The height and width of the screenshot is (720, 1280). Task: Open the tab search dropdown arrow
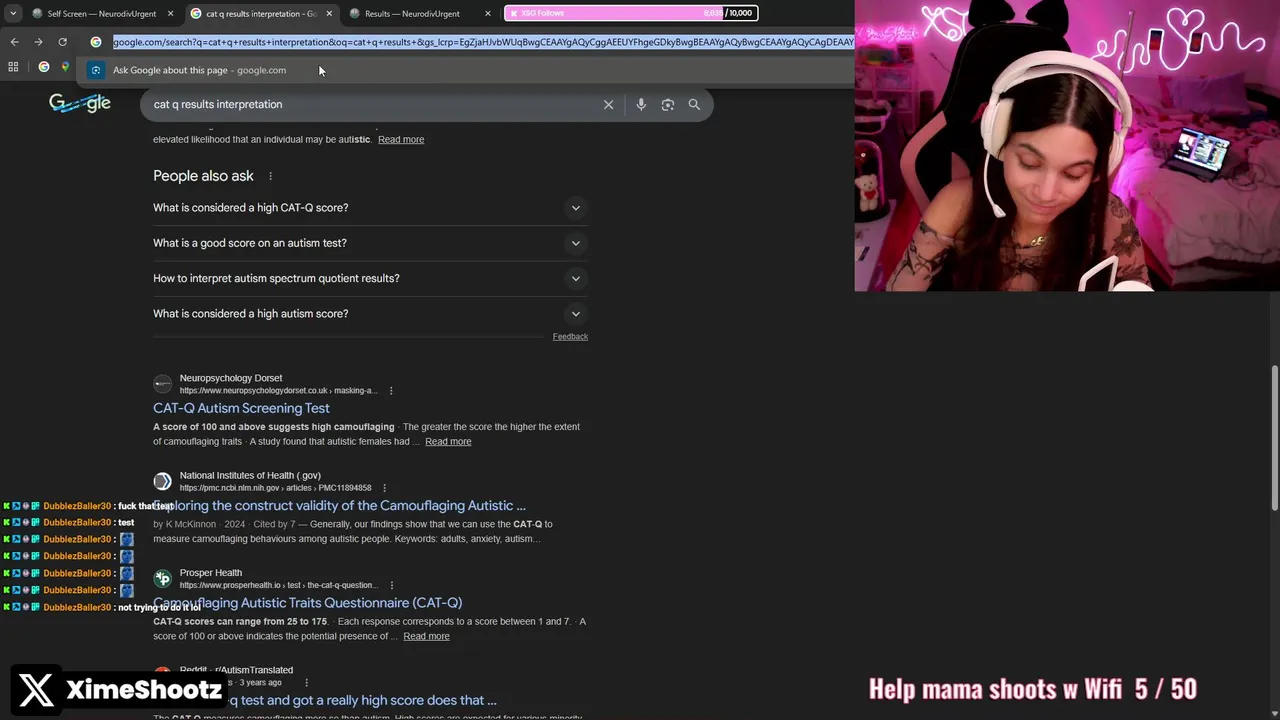(13, 14)
